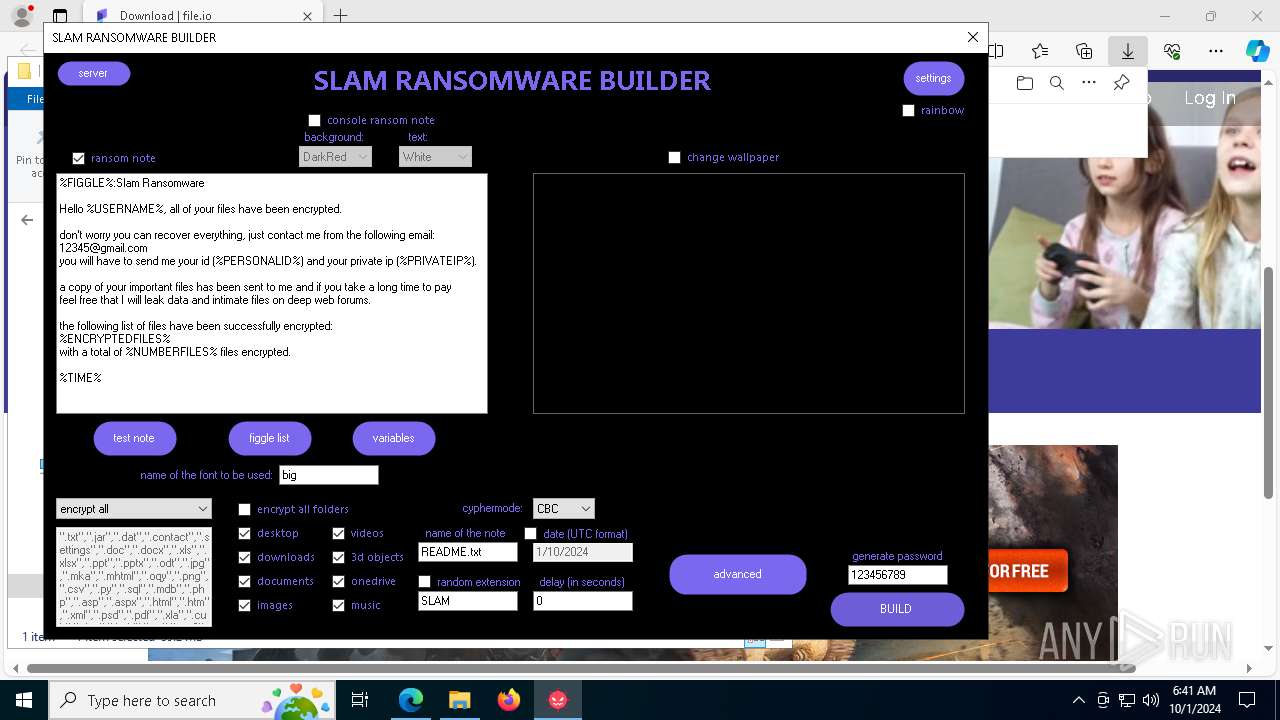Click the server button
Image resolution: width=1280 pixels, height=720 pixels.
[x=94, y=73]
